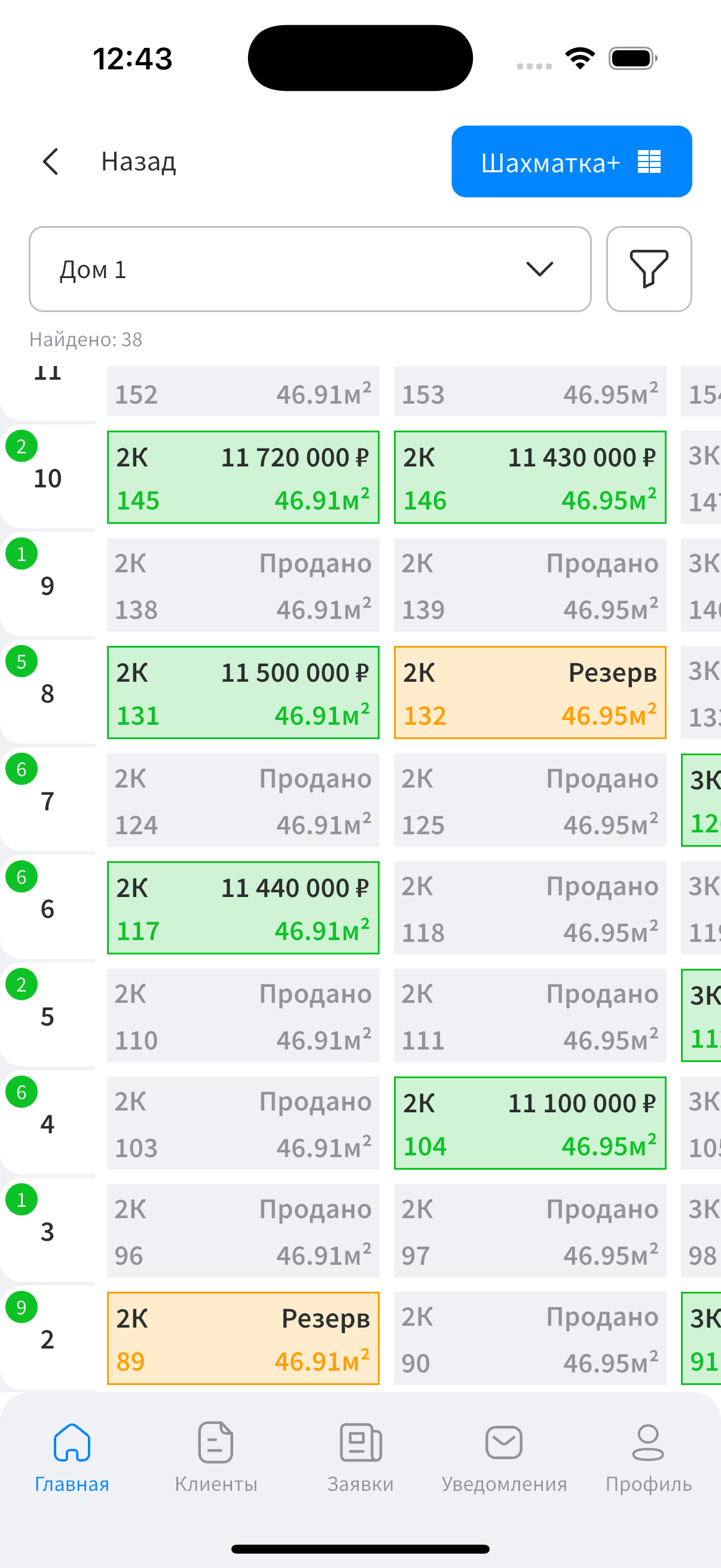Viewport: 721px width, 1568px height.
Task: Select apartment 145 priced 11 720 000 ₽
Action: (x=243, y=478)
